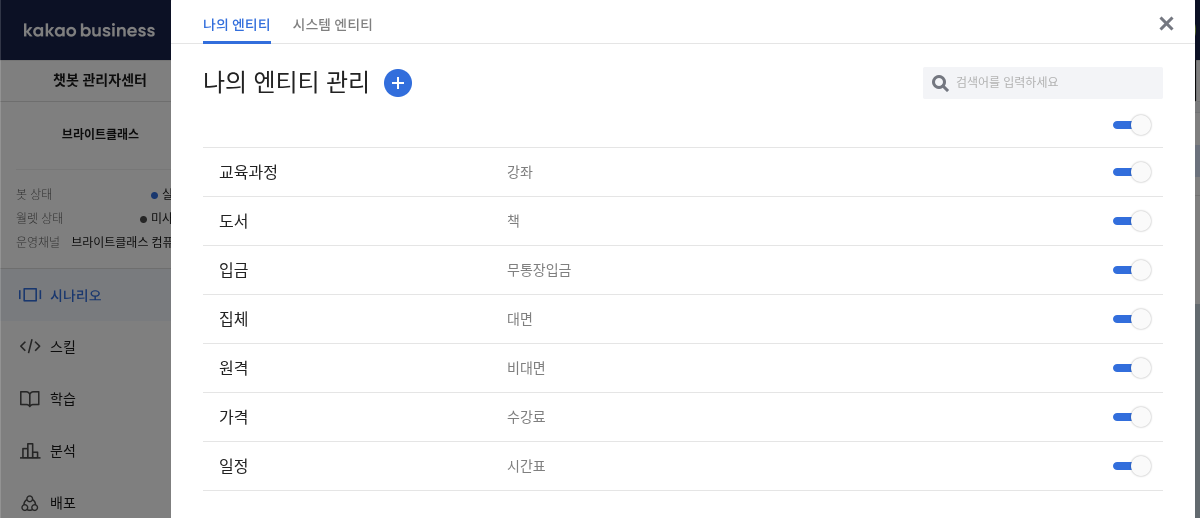Click the blue plus add entity icon

click(x=398, y=83)
